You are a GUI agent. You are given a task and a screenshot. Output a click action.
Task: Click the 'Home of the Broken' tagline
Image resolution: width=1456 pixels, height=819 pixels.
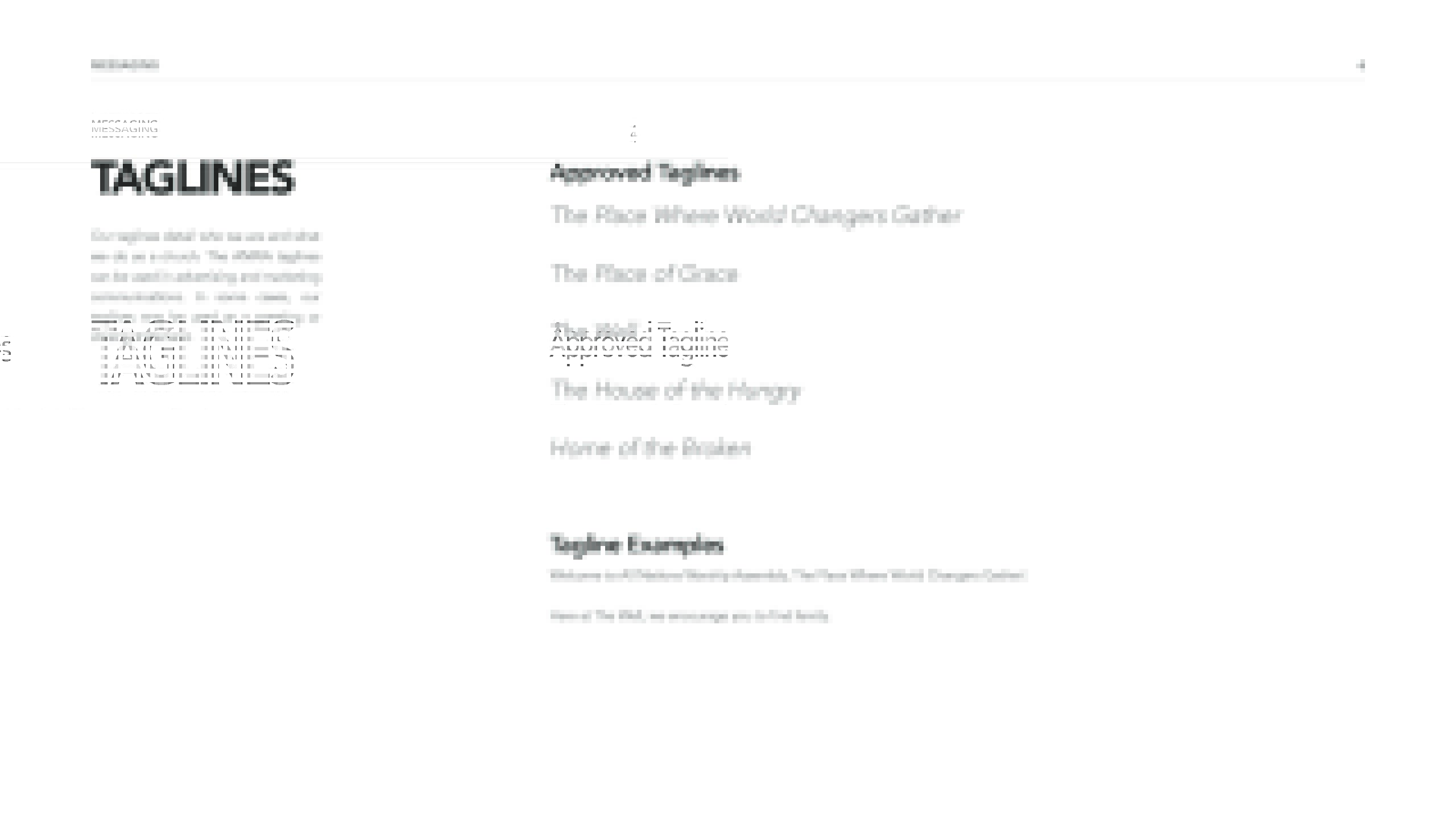(650, 447)
